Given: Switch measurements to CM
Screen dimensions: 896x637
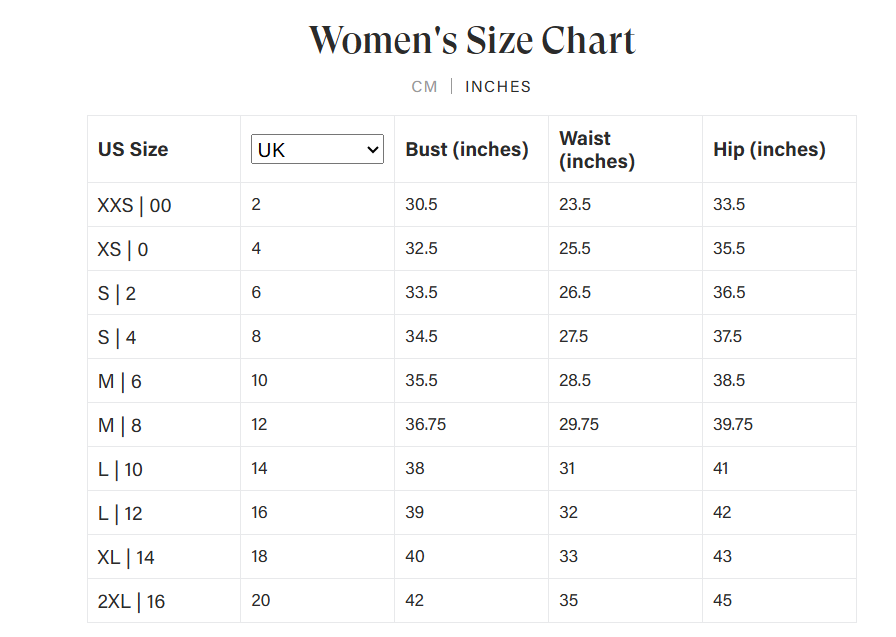Looking at the screenshot, I should [424, 87].
